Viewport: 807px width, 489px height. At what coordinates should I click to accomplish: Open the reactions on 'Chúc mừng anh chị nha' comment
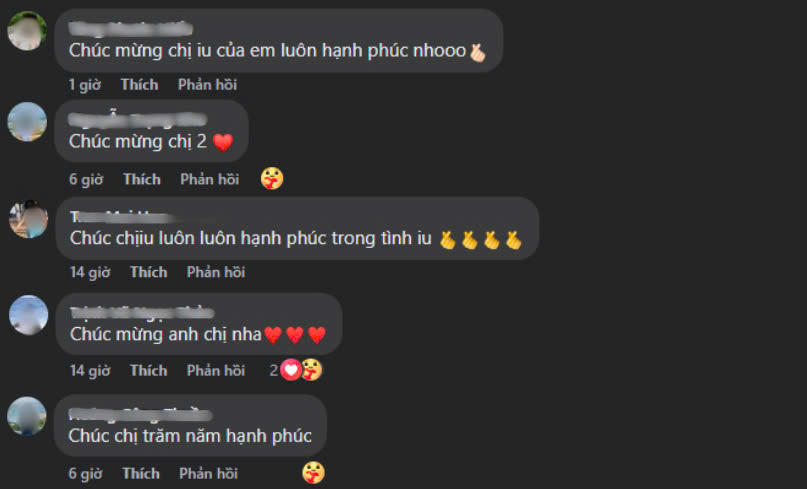click(x=296, y=370)
